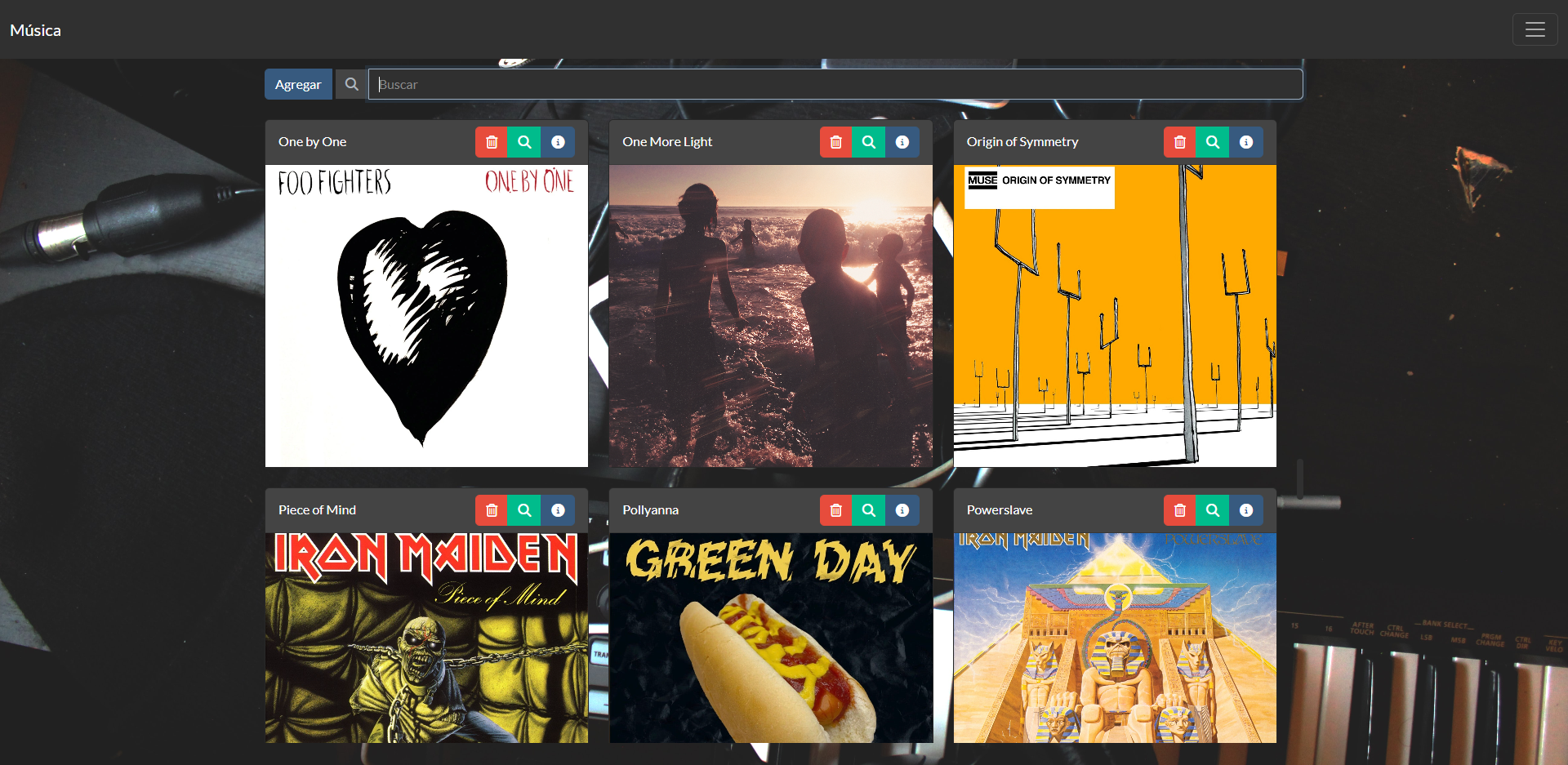Image resolution: width=1568 pixels, height=765 pixels.
Task: Select the 'Piece of Mind' card title
Action: (317, 510)
